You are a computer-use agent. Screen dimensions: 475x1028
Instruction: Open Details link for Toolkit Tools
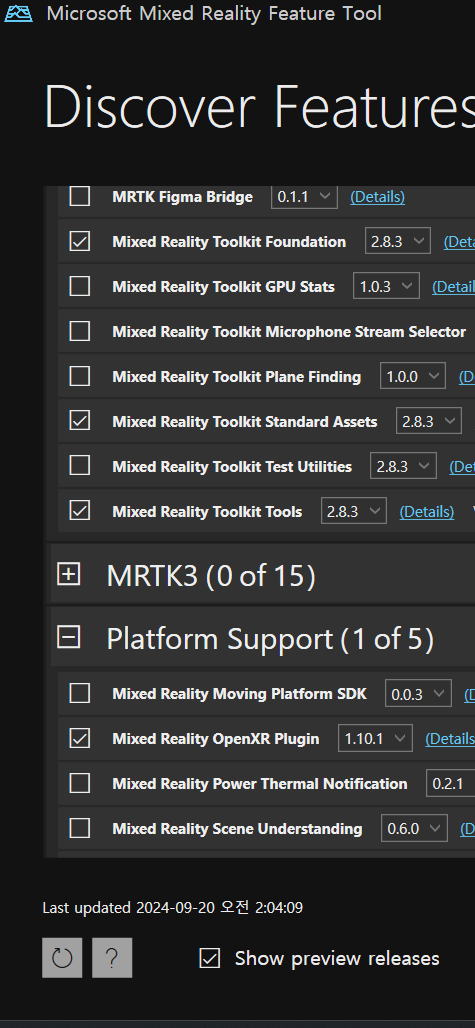[x=427, y=511]
